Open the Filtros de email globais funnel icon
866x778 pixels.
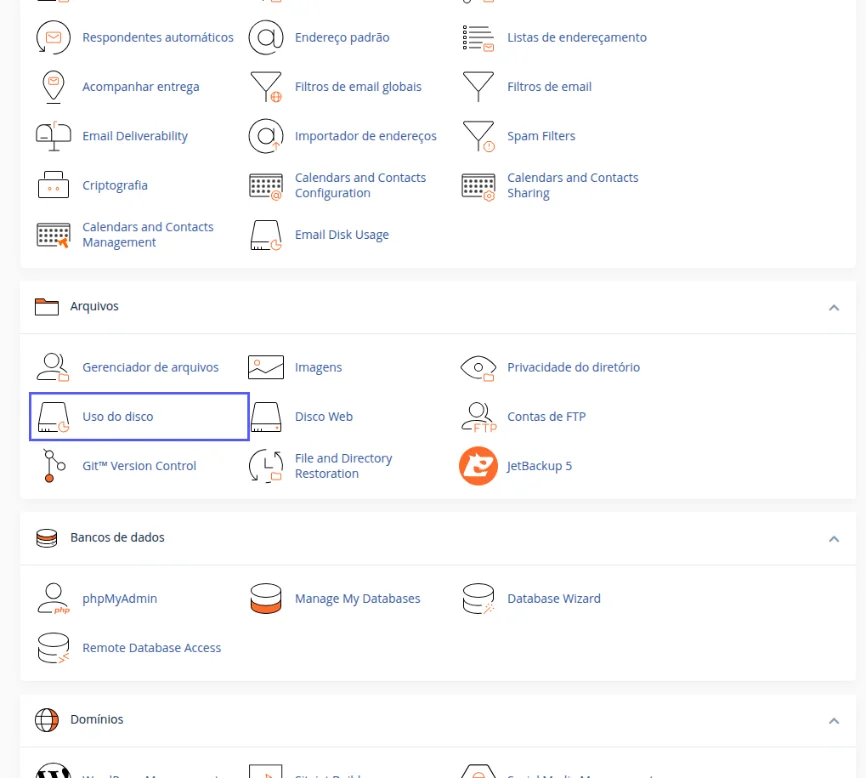266,87
